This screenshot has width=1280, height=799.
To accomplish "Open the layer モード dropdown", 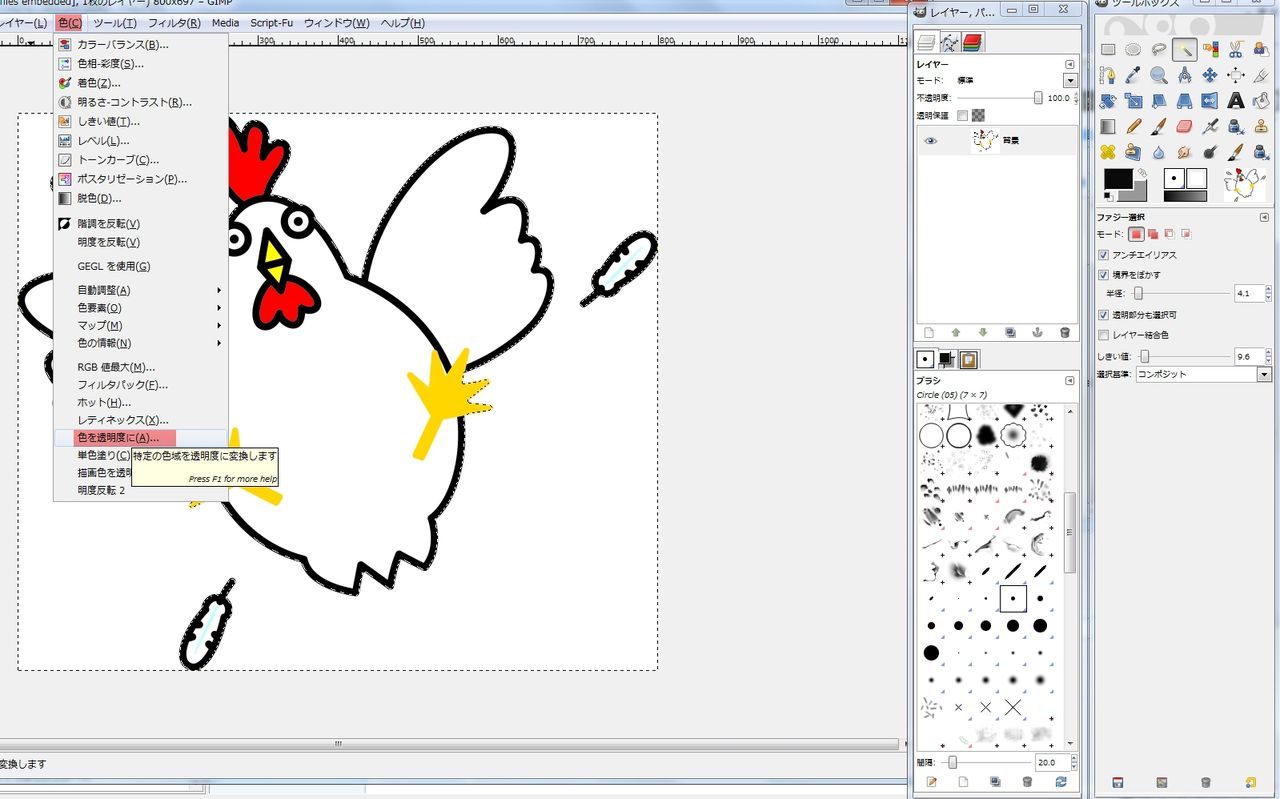I will coord(1070,81).
